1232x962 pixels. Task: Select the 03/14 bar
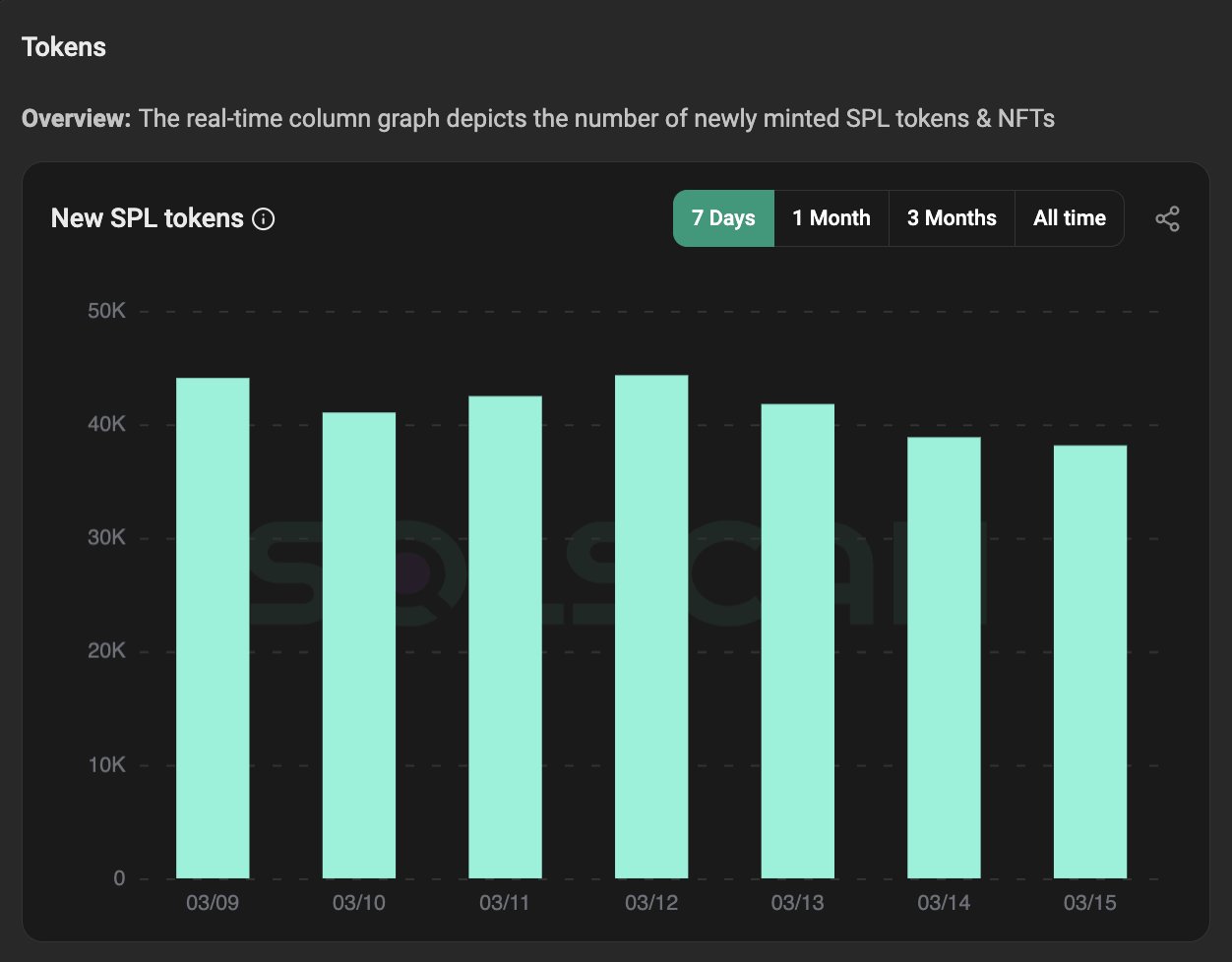pyautogui.click(x=944, y=658)
